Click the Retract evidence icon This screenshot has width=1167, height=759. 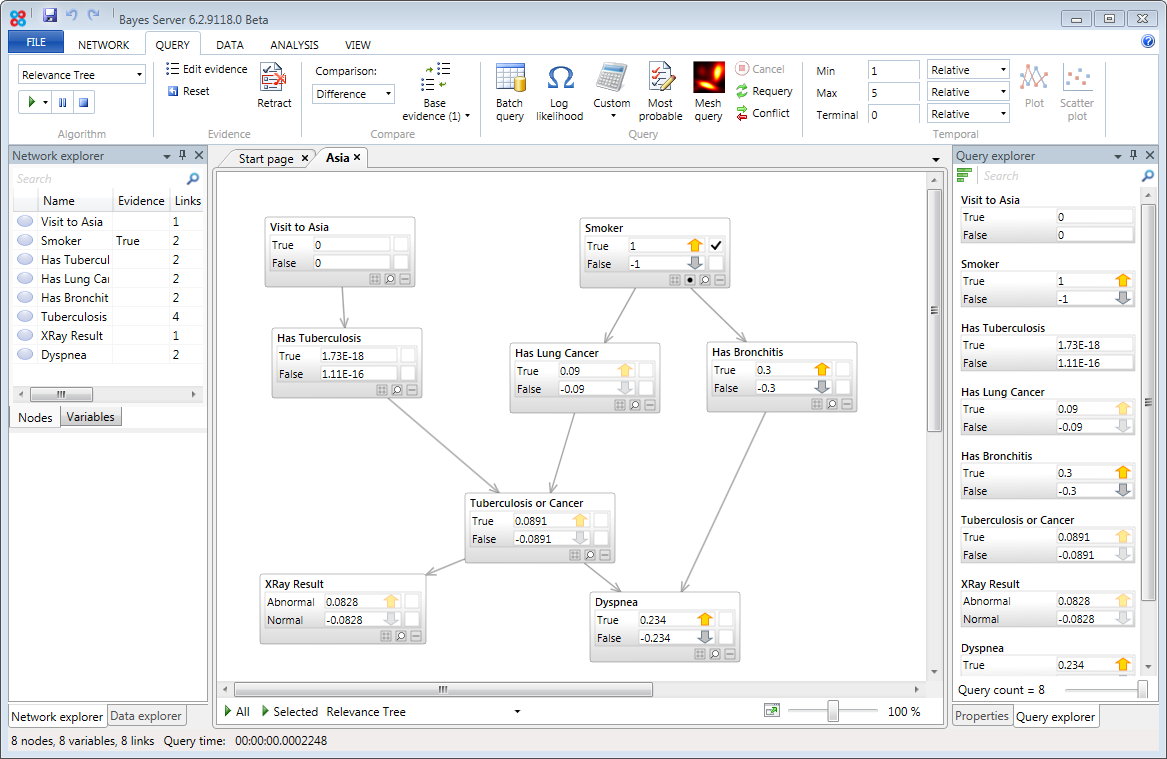273,79
